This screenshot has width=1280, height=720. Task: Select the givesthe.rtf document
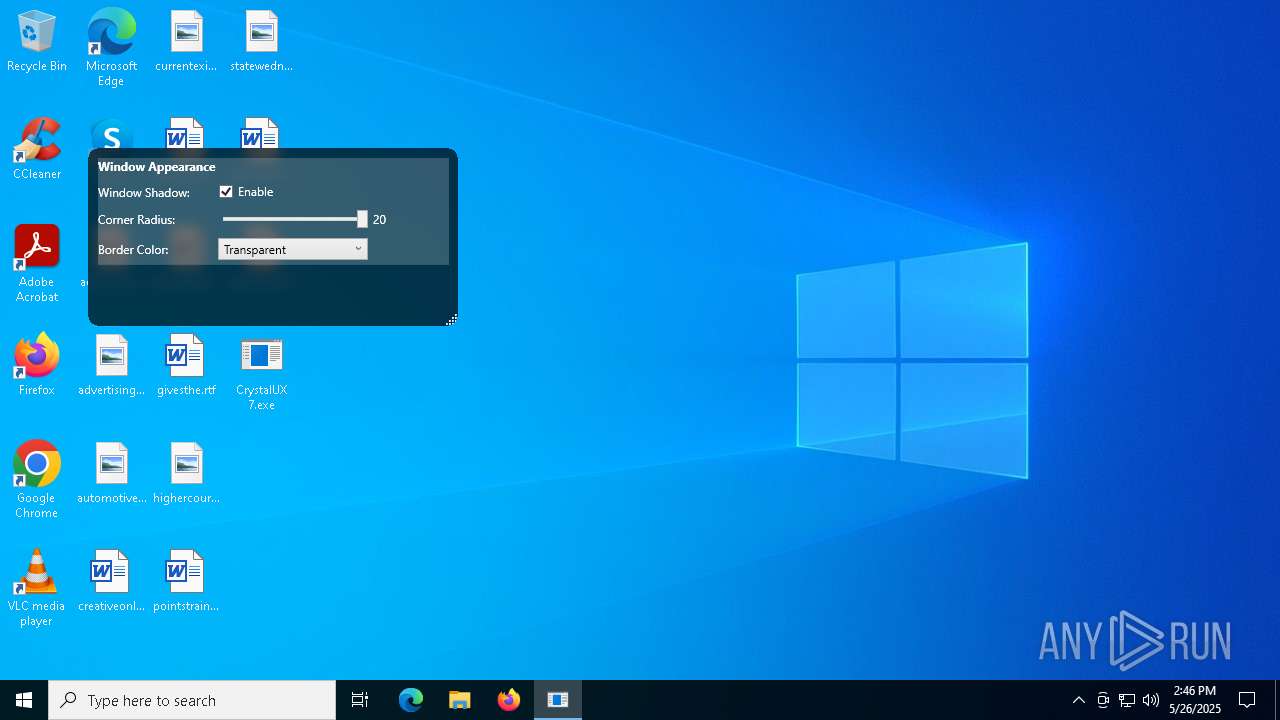(x=186, y=365)
